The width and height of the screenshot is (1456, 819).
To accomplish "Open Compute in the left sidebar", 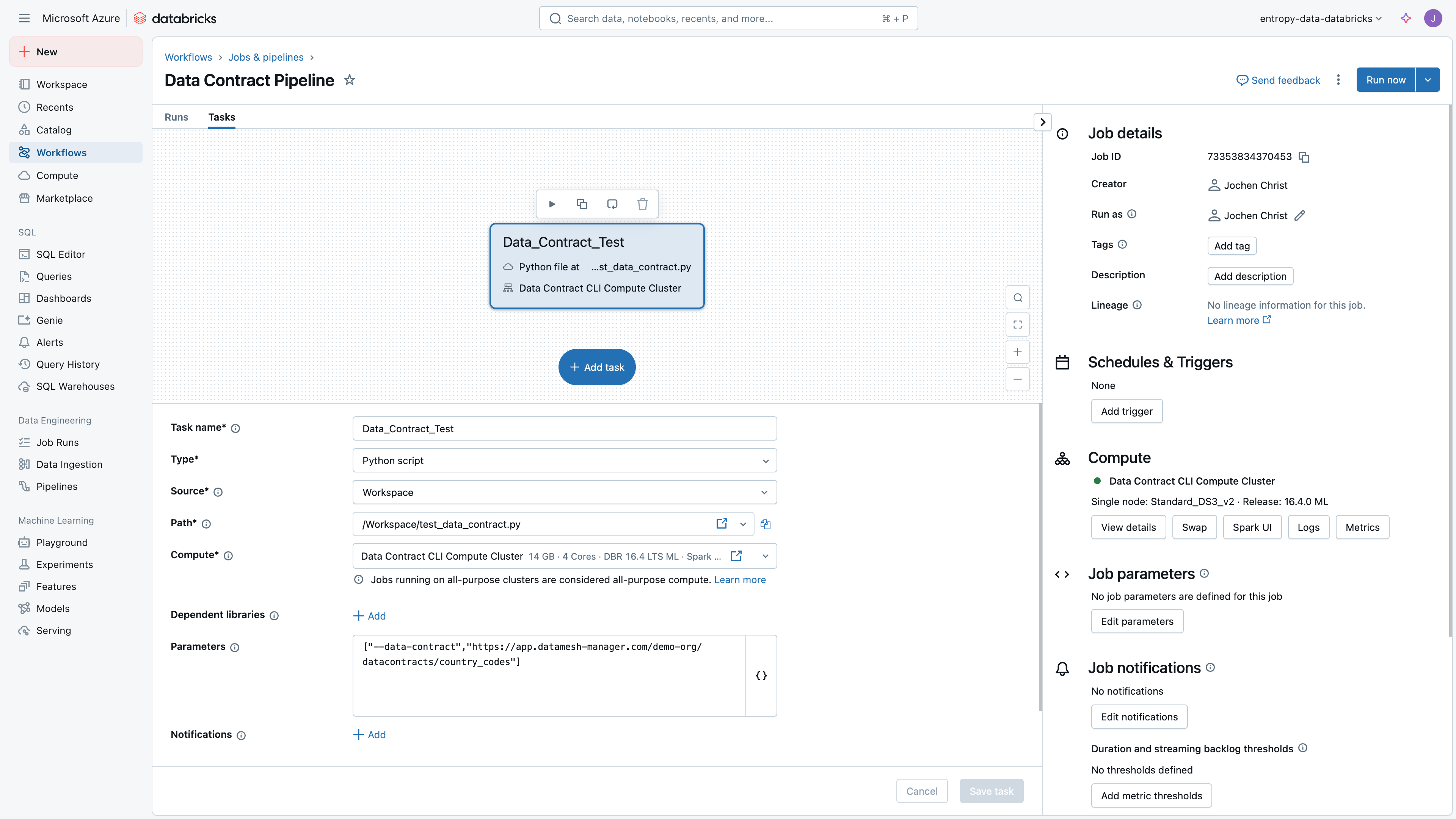I will pos(57,175).
